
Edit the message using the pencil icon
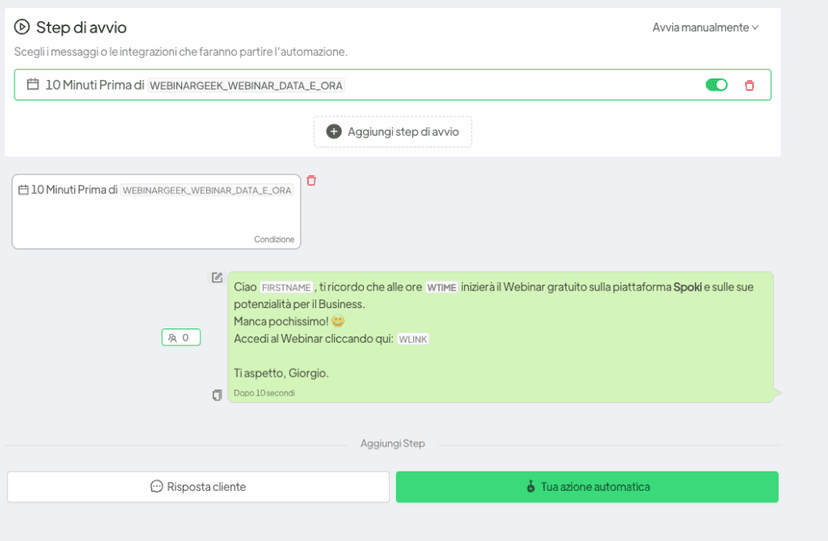[x=217, y=278]
